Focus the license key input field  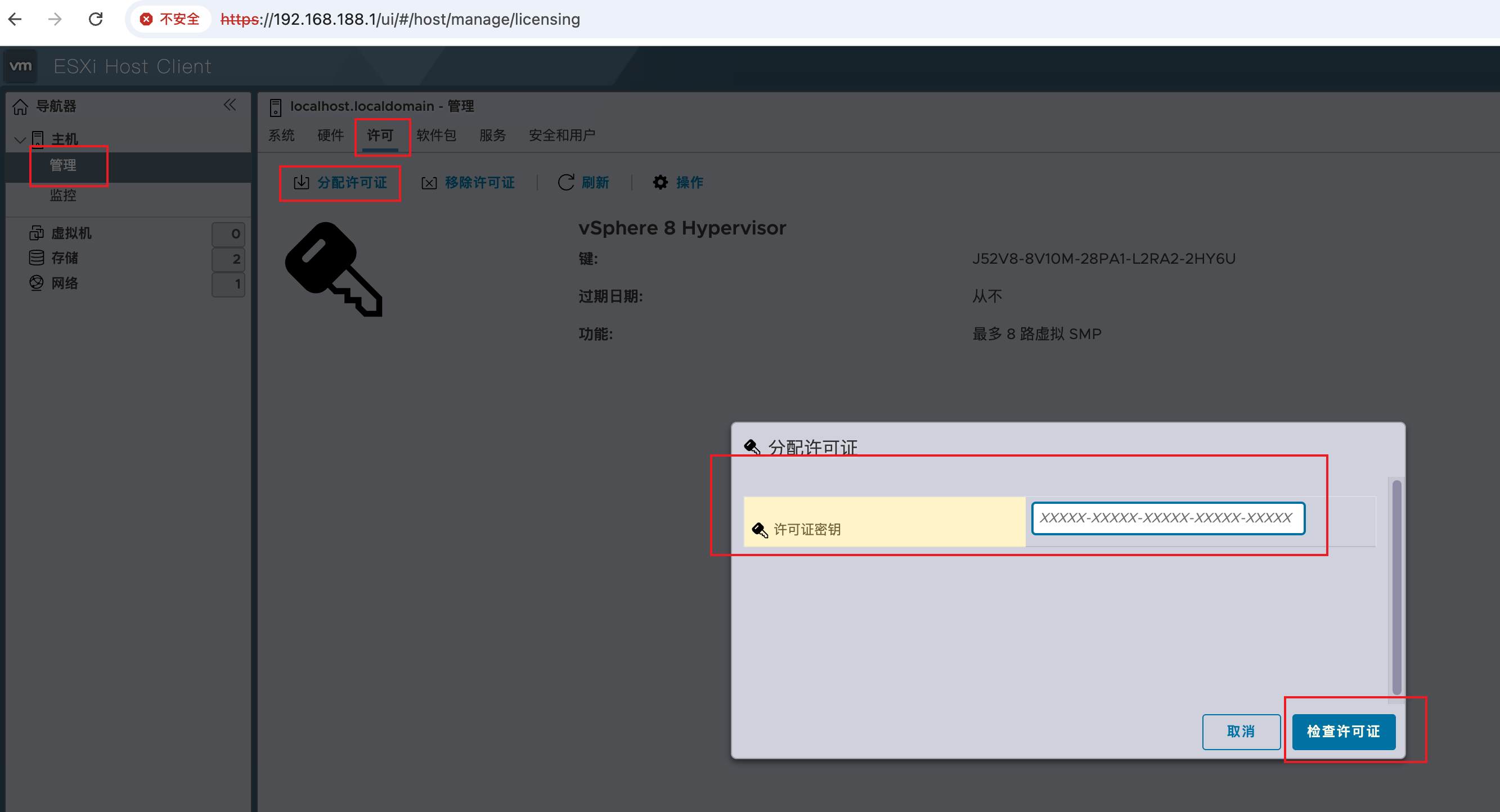(x=1167, y=518)
